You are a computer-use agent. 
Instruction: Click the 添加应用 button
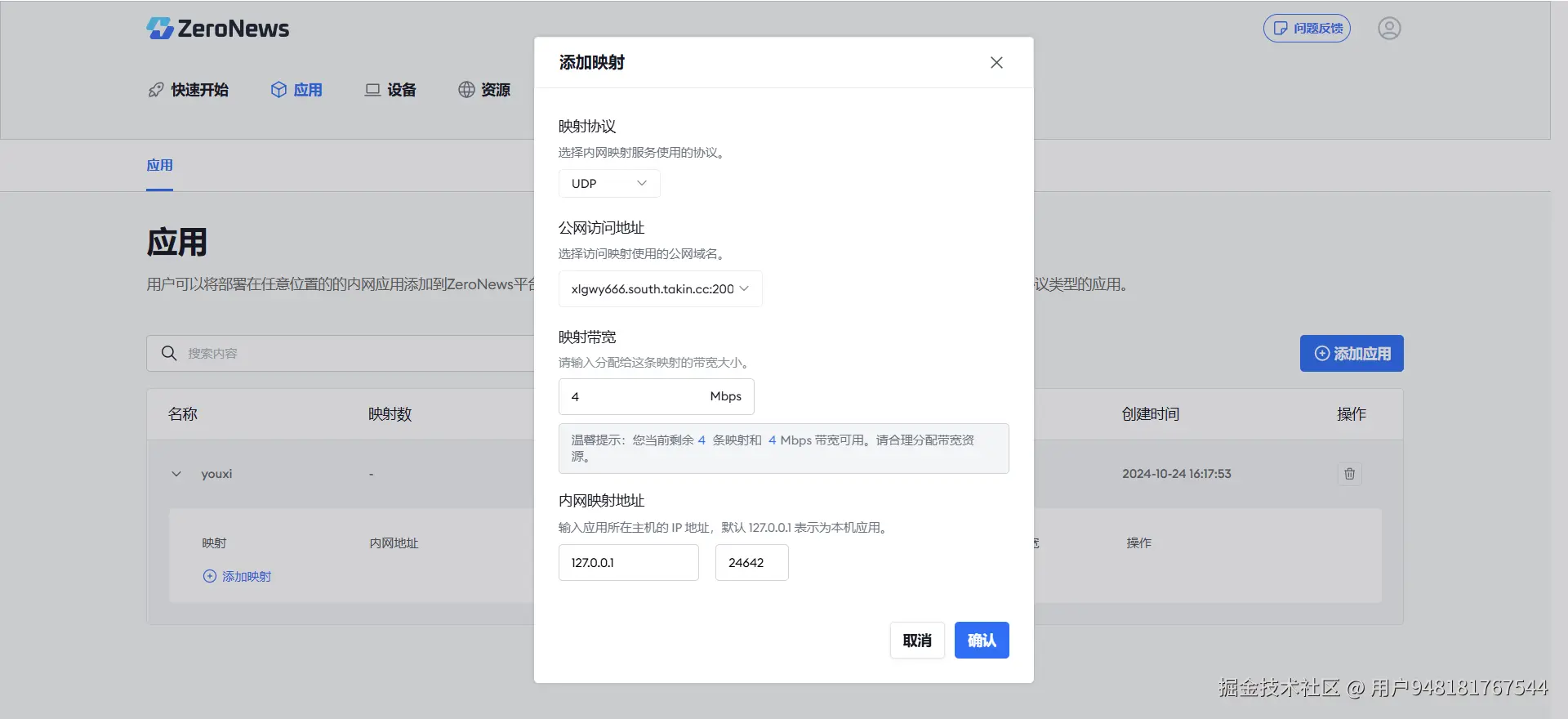[x=1352, y=354]
